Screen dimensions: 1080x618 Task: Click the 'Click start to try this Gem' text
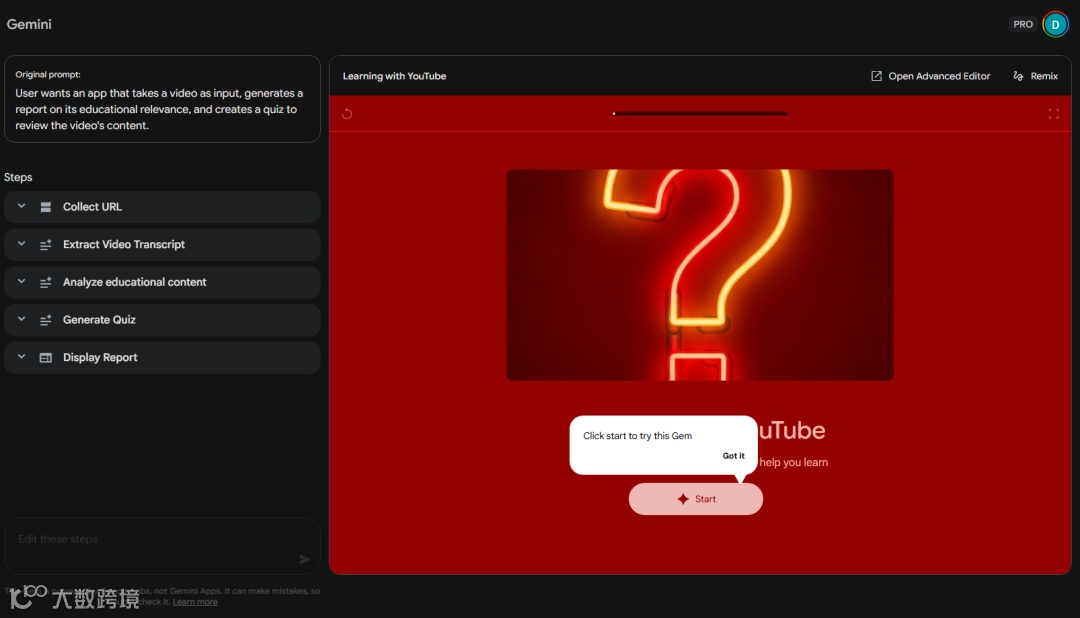click(x=637, y=435)
